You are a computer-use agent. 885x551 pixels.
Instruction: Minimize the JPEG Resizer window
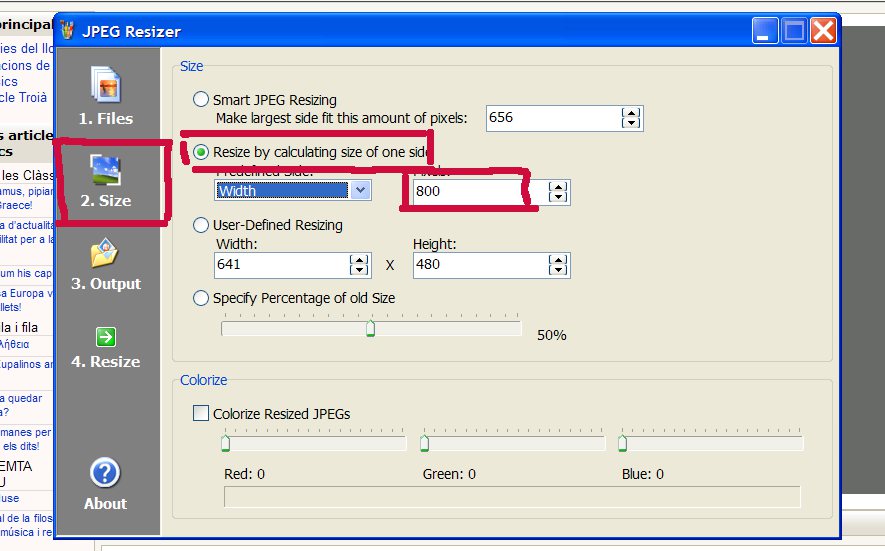click(x=765, y=30)
